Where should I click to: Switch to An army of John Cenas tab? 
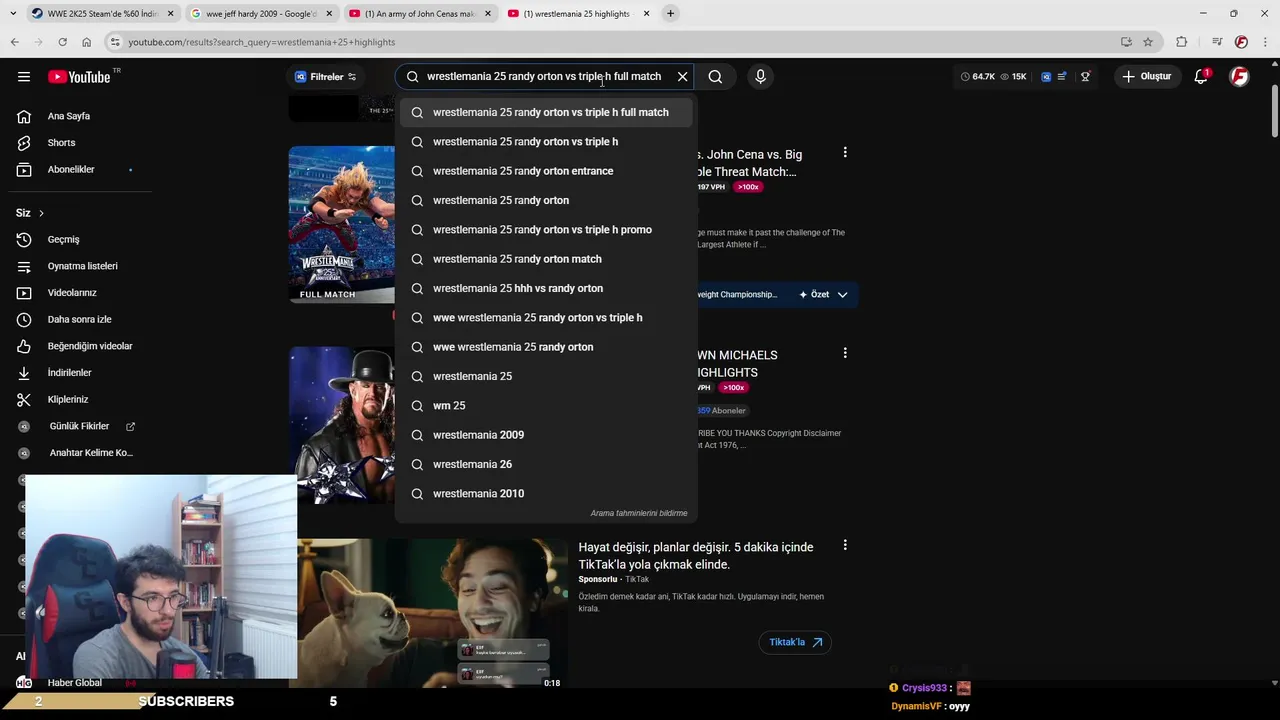pos(420,14)
